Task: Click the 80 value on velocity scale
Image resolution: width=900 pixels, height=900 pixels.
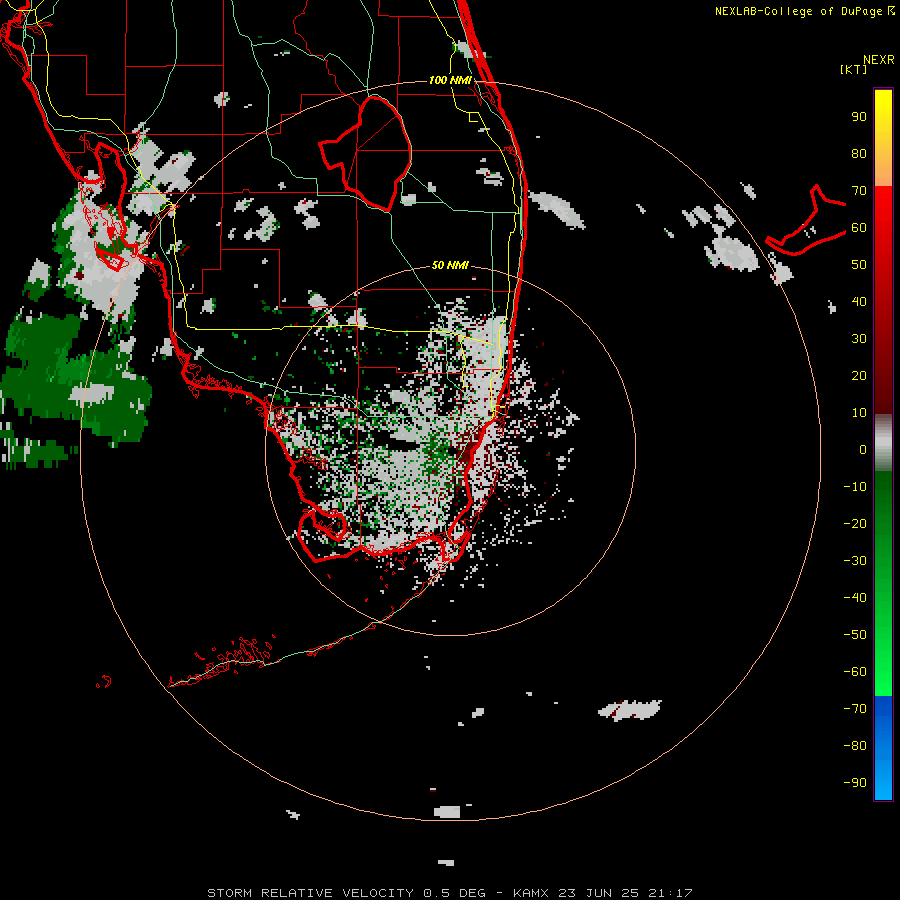Action: (859, 154)
